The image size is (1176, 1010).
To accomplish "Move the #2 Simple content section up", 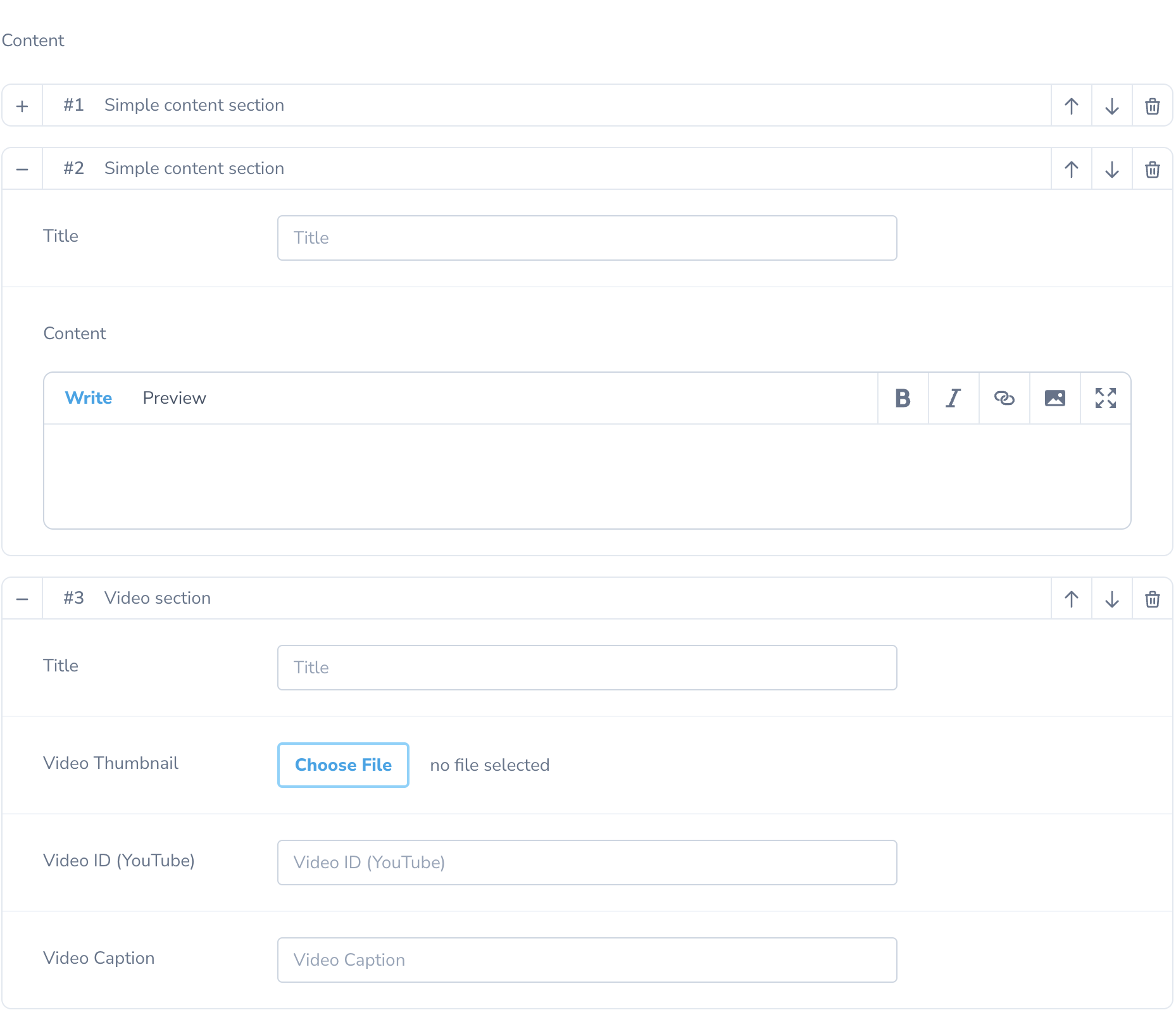I will click(x=1071, y=168).
